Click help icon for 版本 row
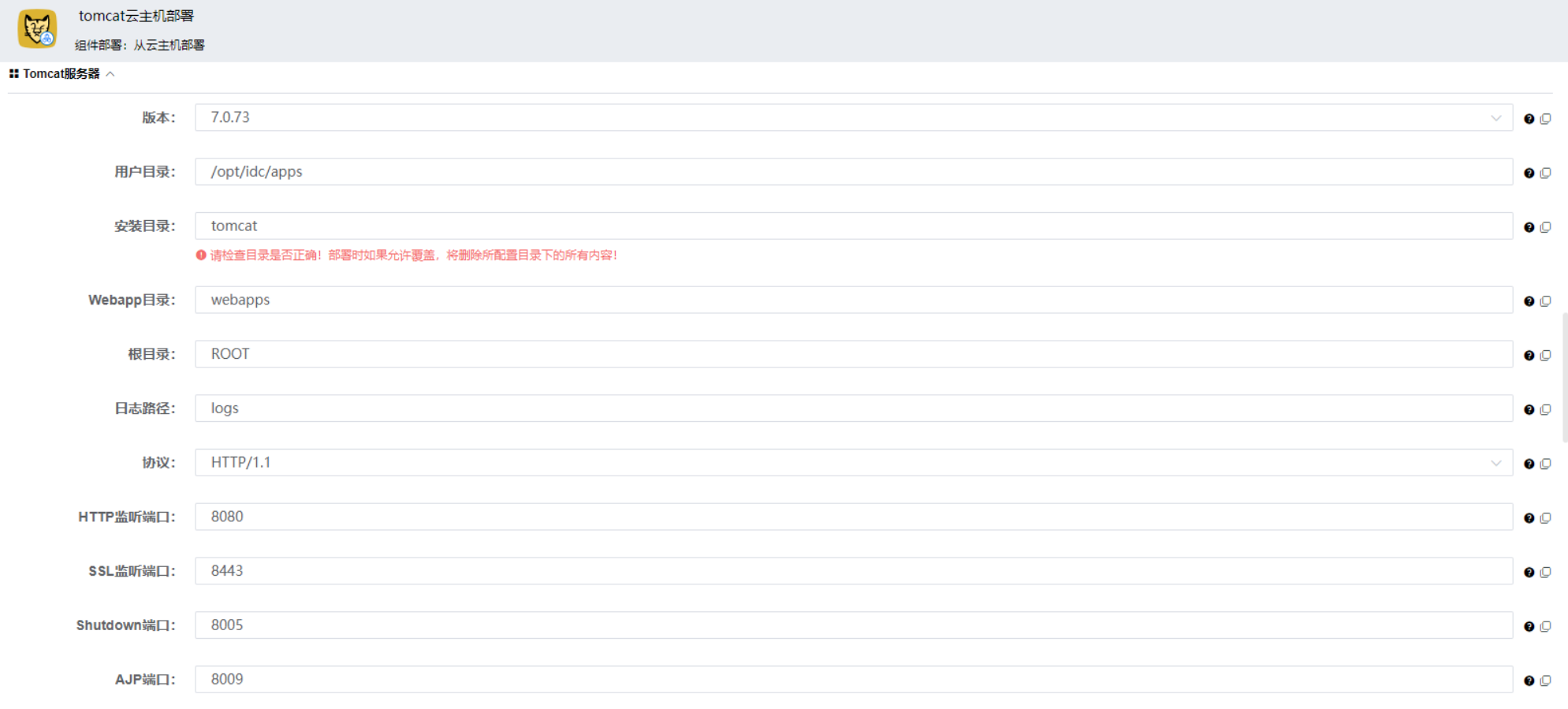The image size is (1568, 709). click(x=1529, y=119)
